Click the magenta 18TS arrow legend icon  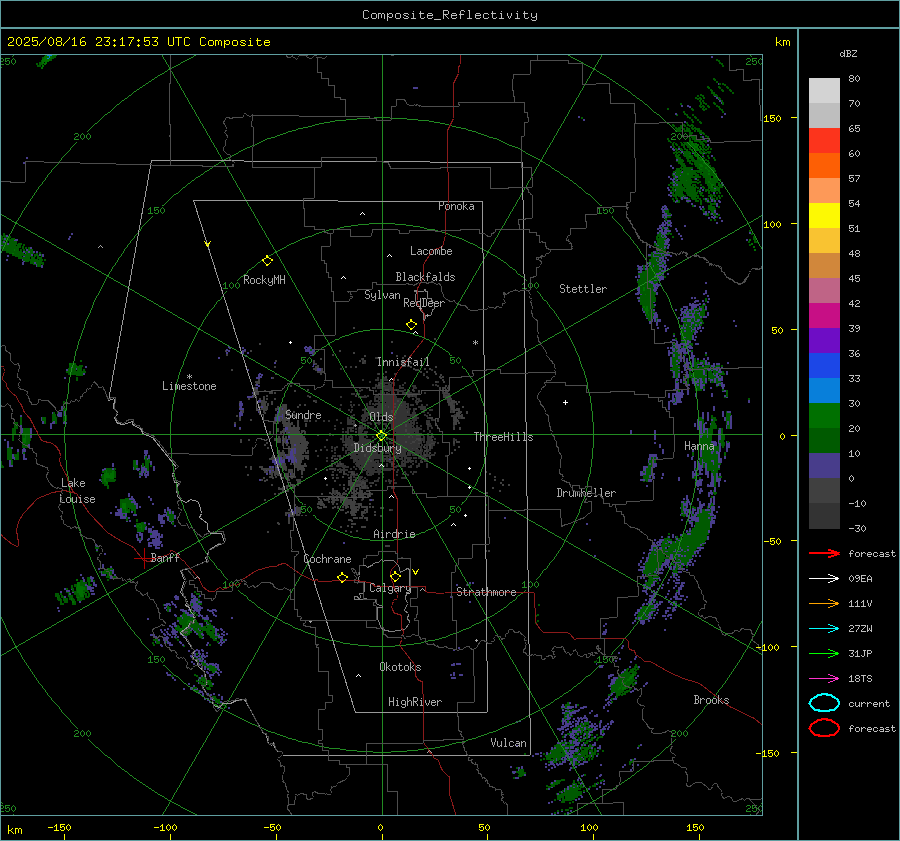click(824, 679)
